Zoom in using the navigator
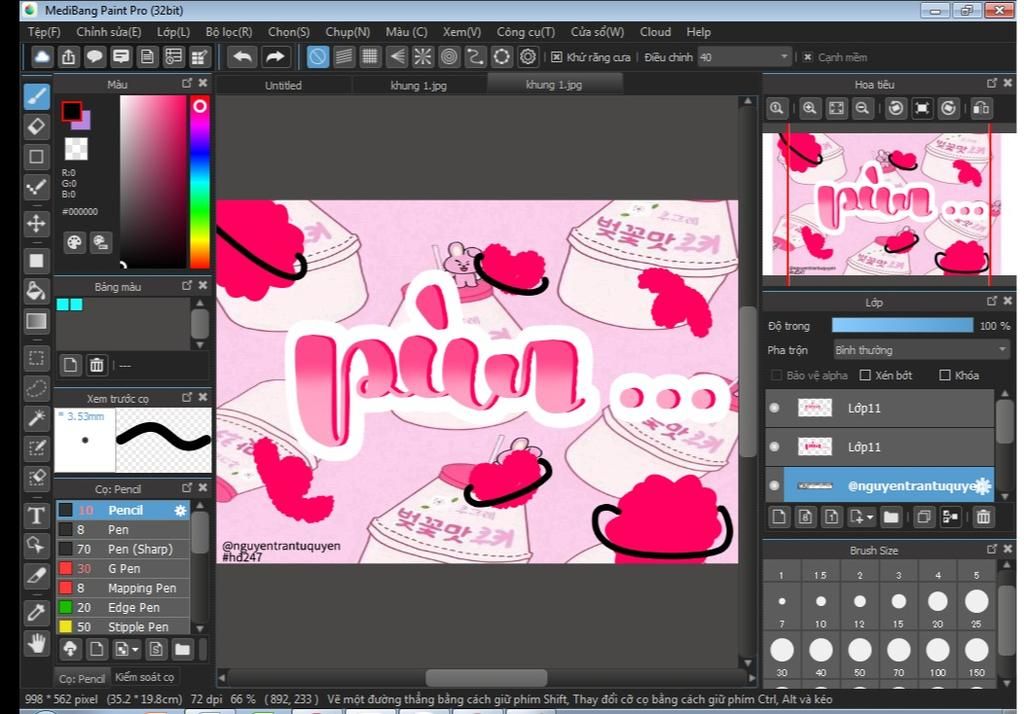 [809, 108]
